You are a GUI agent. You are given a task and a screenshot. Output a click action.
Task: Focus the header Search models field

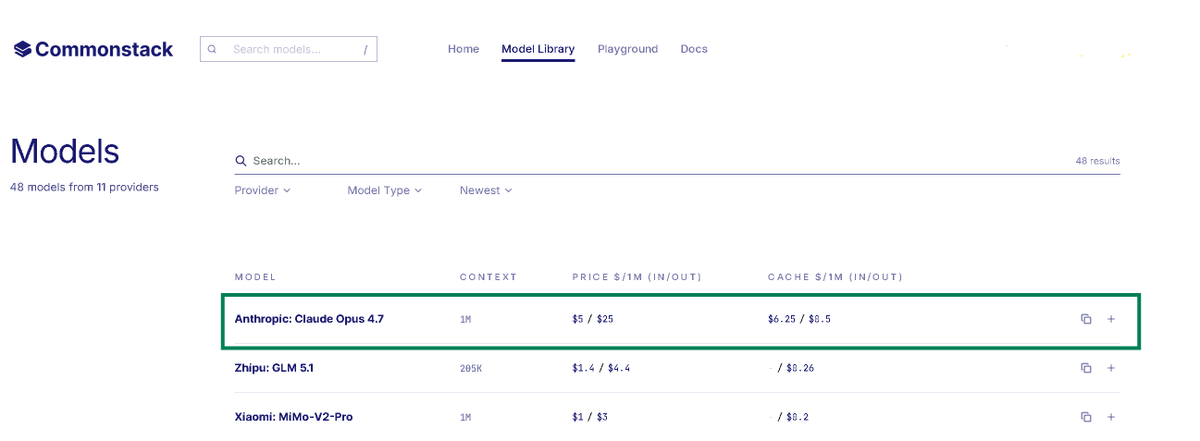[288, 49]
